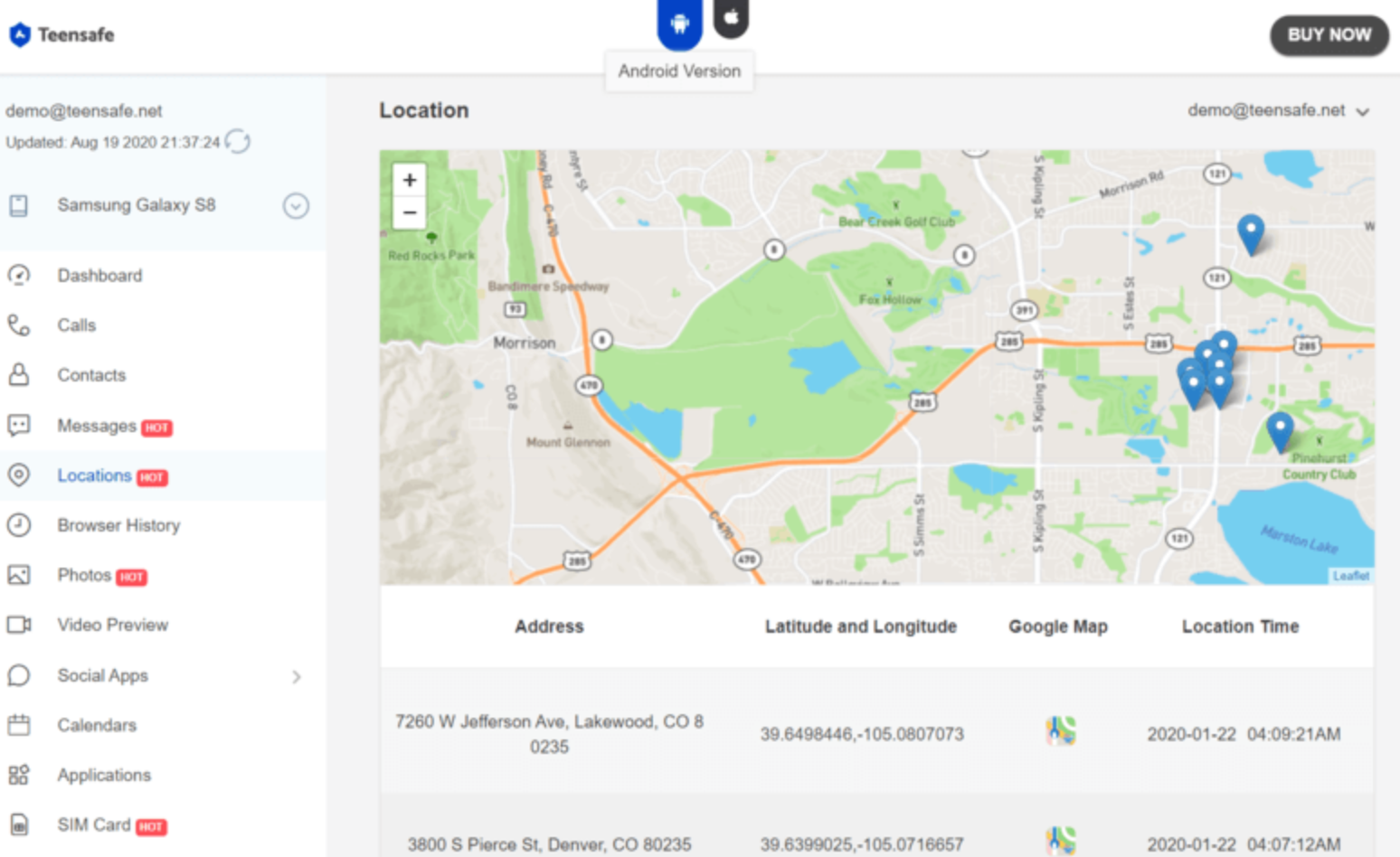Open the Calls section
The image size is (1400, 857).
[x=76, y=325]
